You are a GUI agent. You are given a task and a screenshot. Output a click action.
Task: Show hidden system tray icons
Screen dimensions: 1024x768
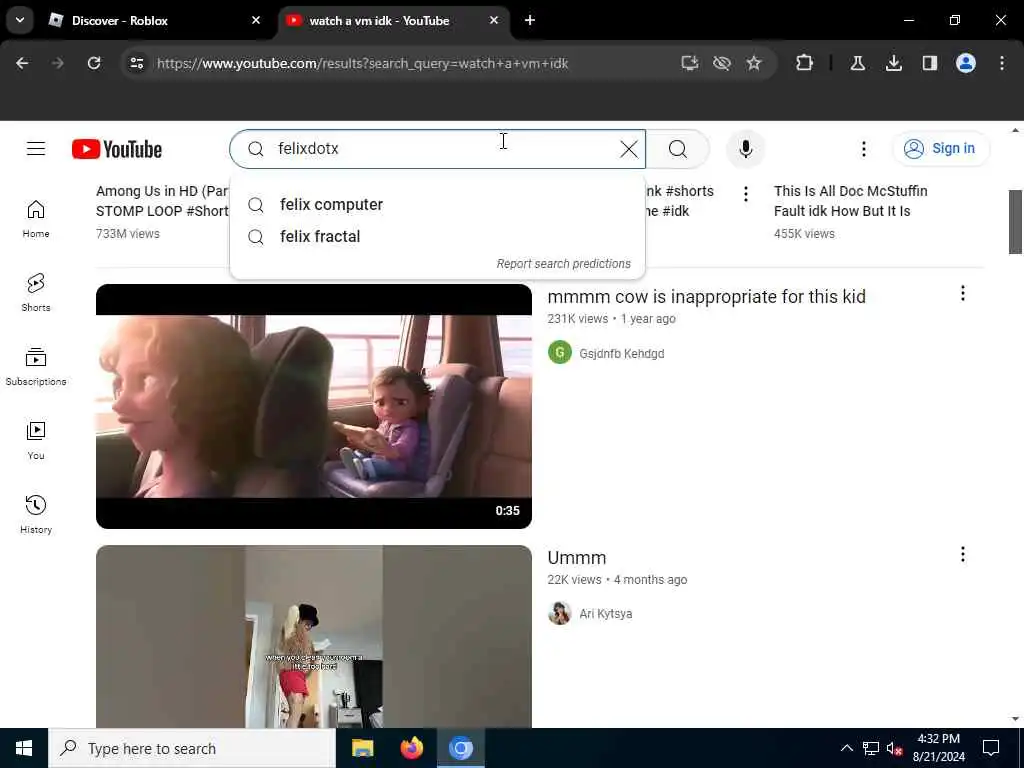(846, 748)
